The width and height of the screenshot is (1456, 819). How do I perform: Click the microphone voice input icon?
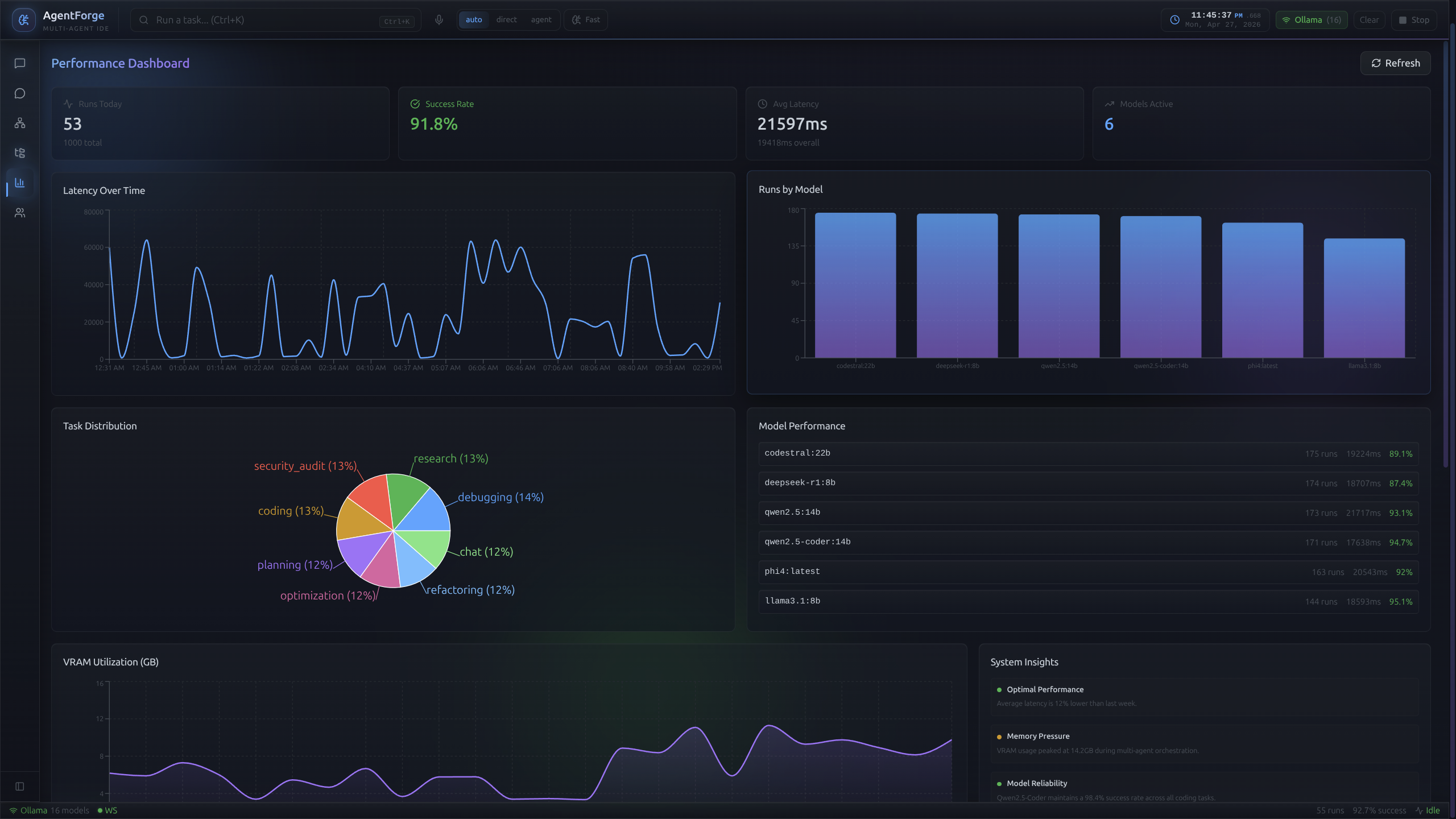(439, 20)
